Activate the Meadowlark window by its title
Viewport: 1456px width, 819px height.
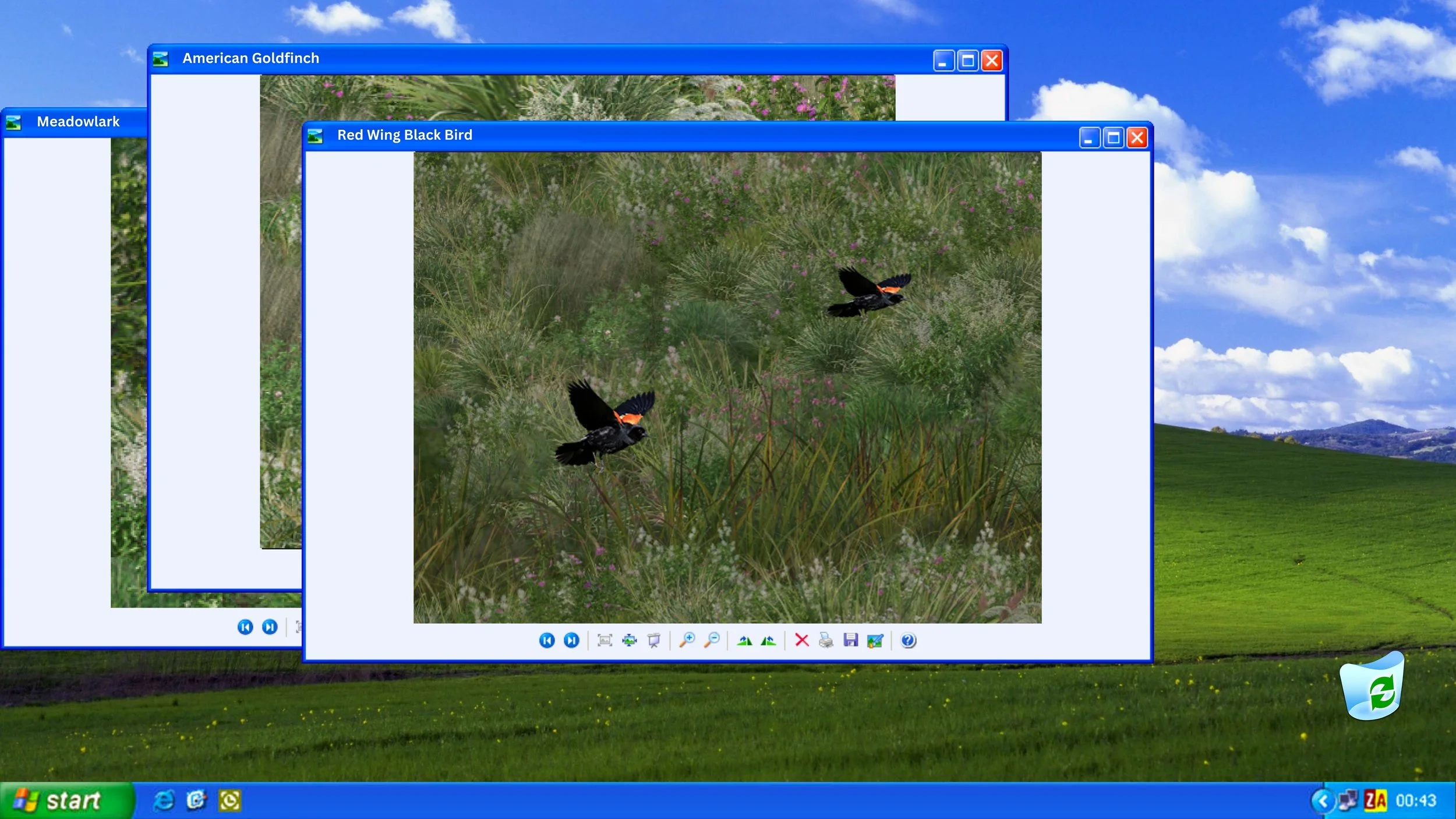point(78,122)
